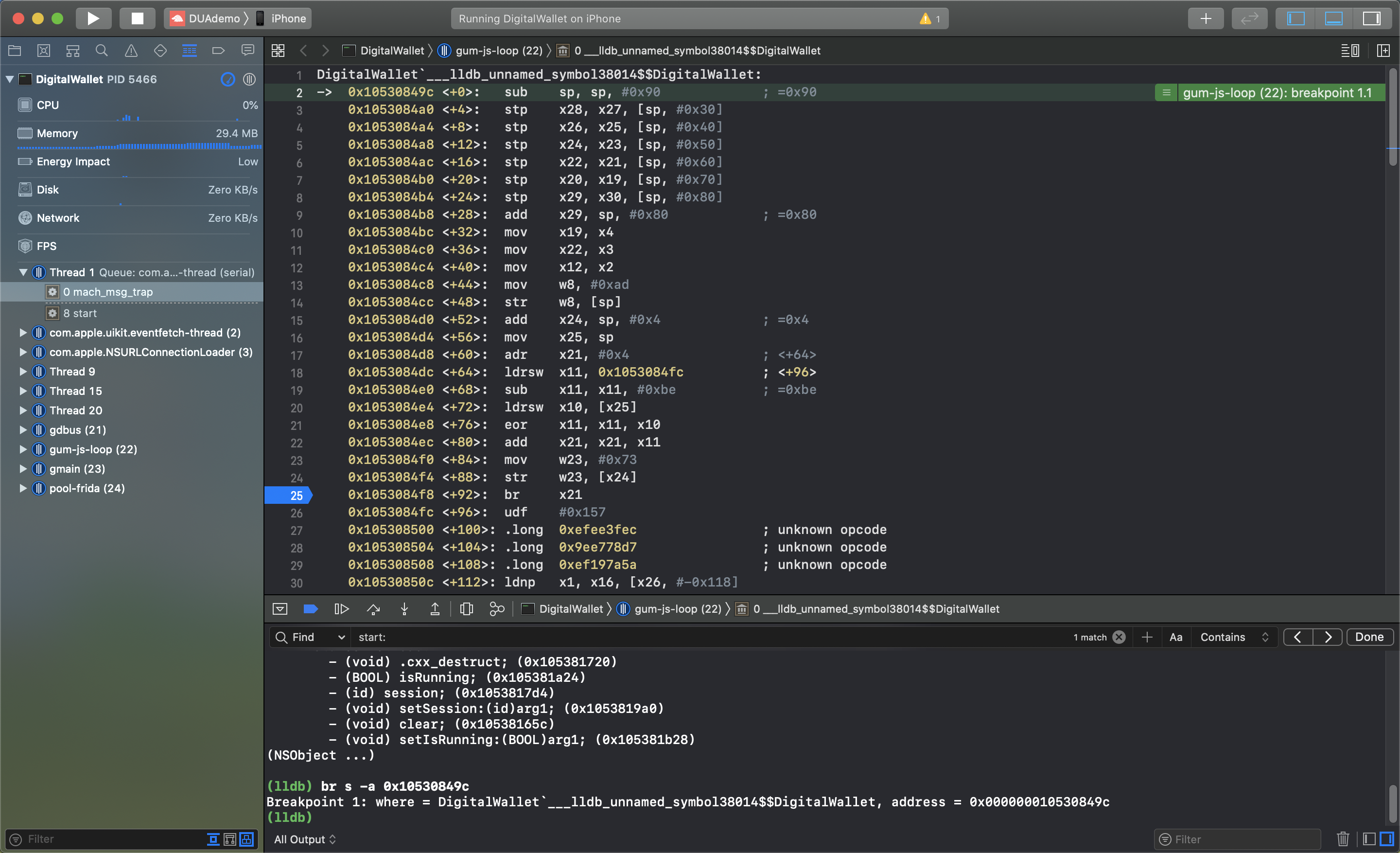
Task: Open the Debug Memory Graph icon
Action: click(x=497, y=609)
